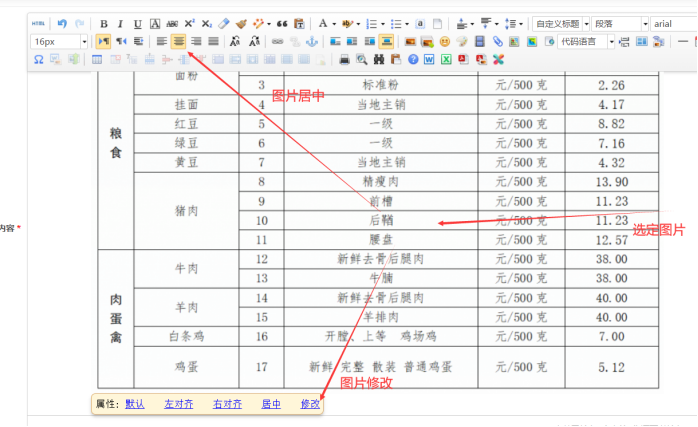Open the font color picker arrow
This screenshot has width=698, height=427.
[x=335, y=23]
